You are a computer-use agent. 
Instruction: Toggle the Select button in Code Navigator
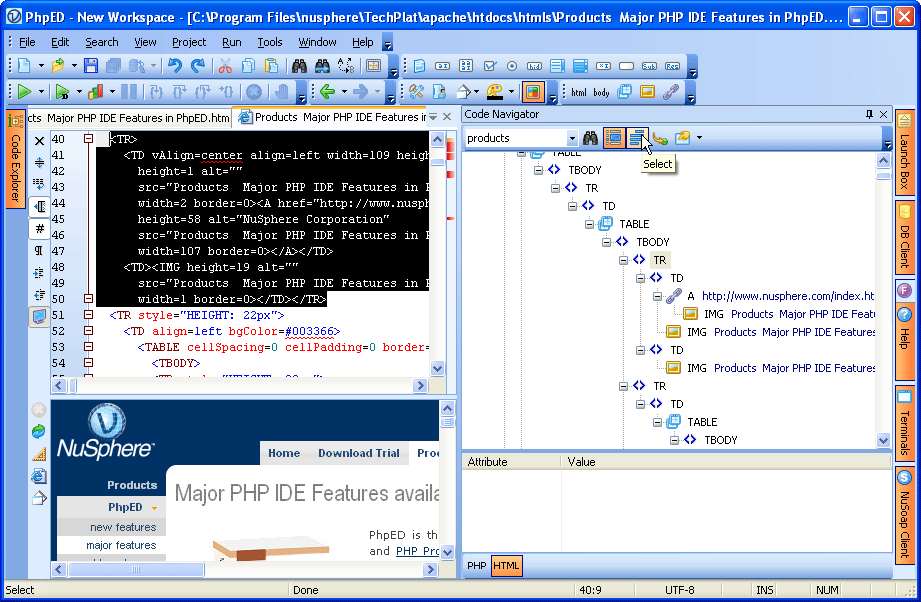point(636,138)
